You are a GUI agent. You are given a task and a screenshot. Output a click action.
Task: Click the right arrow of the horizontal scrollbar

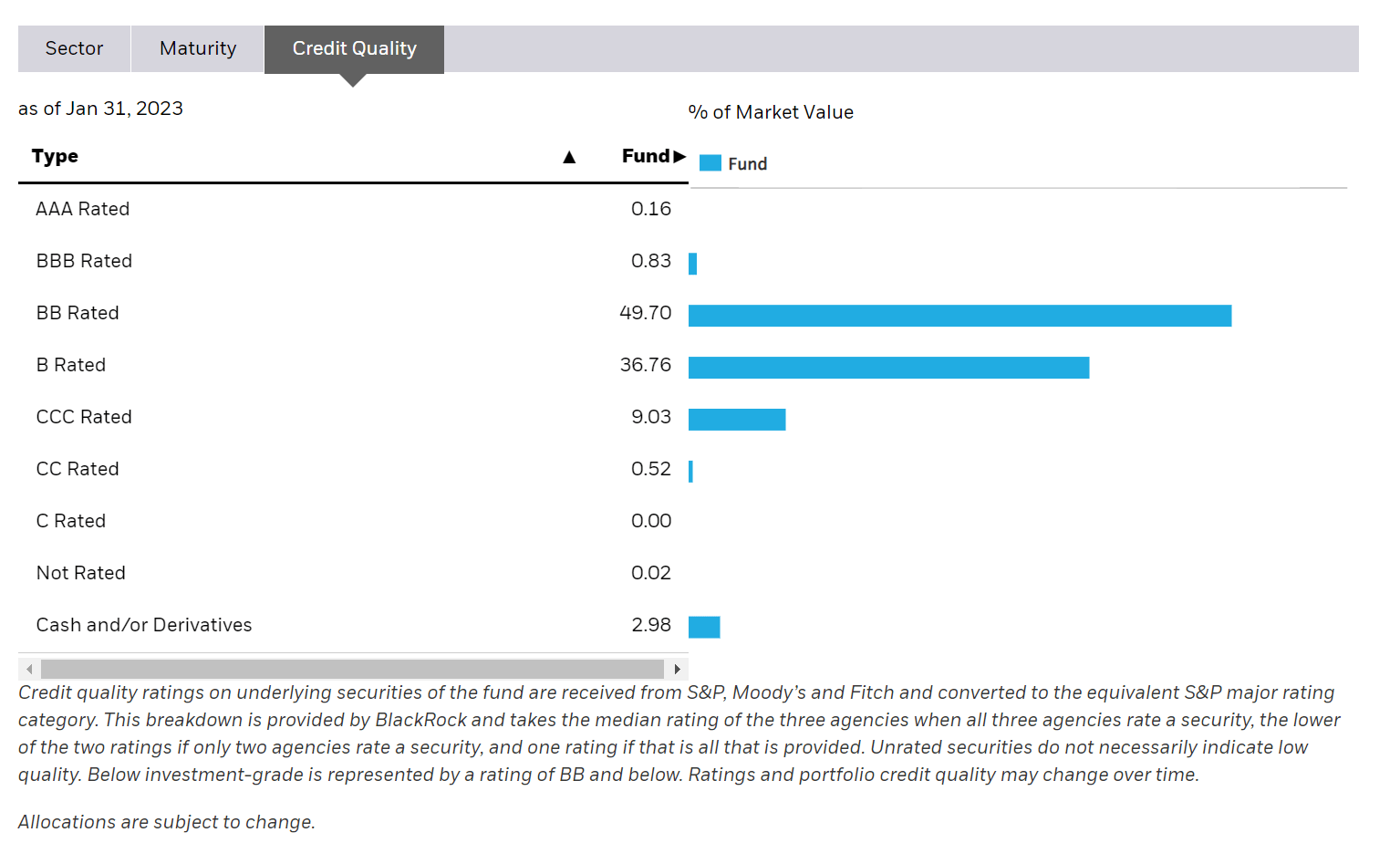[x=679, y=668]
